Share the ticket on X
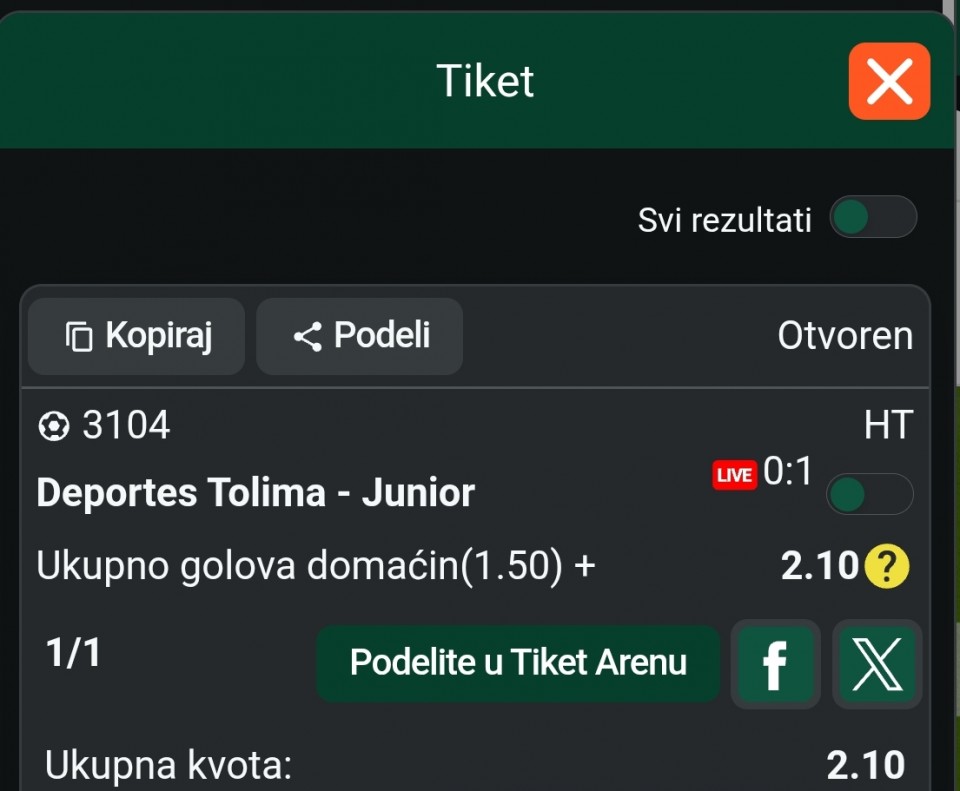The image size is (960, 791). pos(877,664)
